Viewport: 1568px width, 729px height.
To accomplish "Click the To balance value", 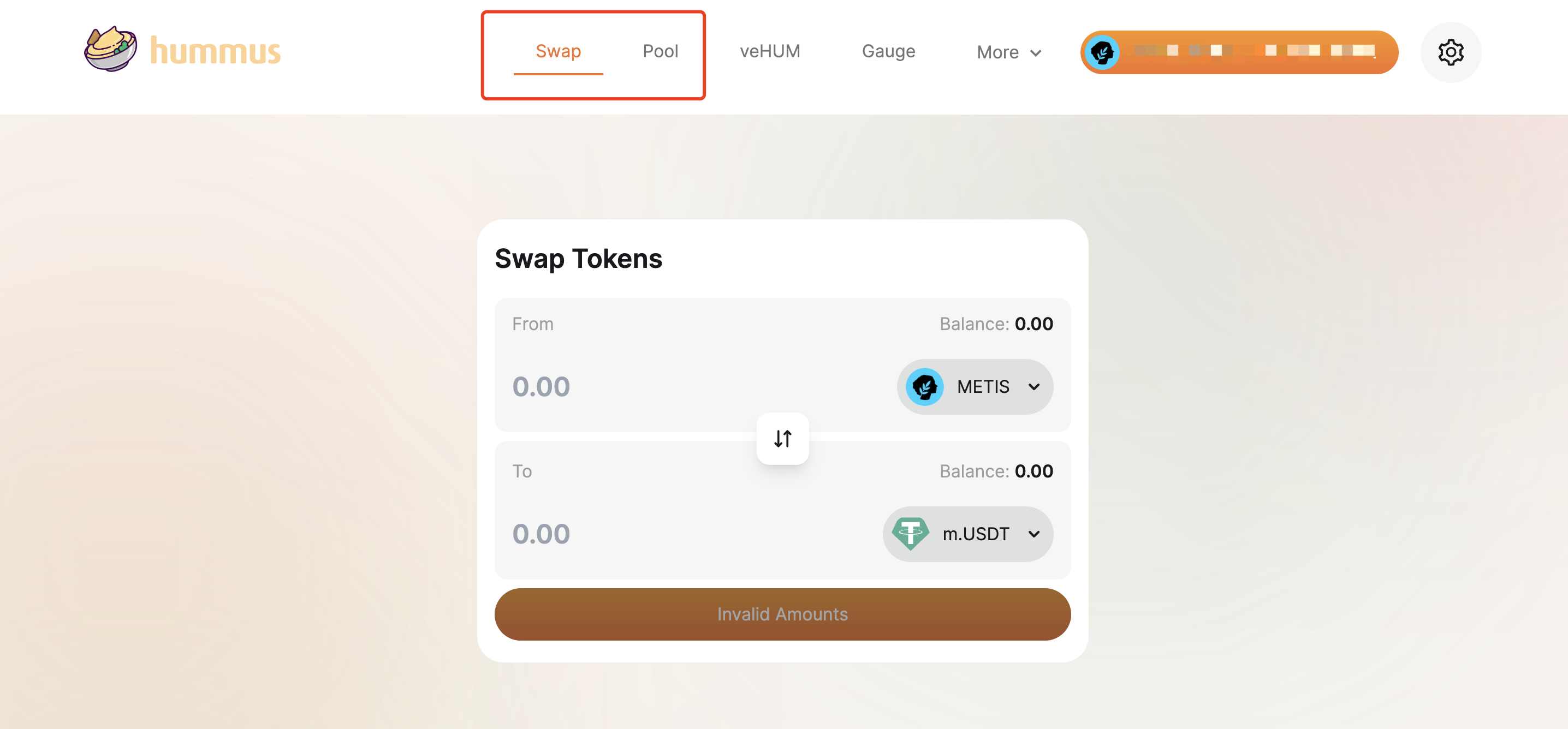I will coord(1034,471).
